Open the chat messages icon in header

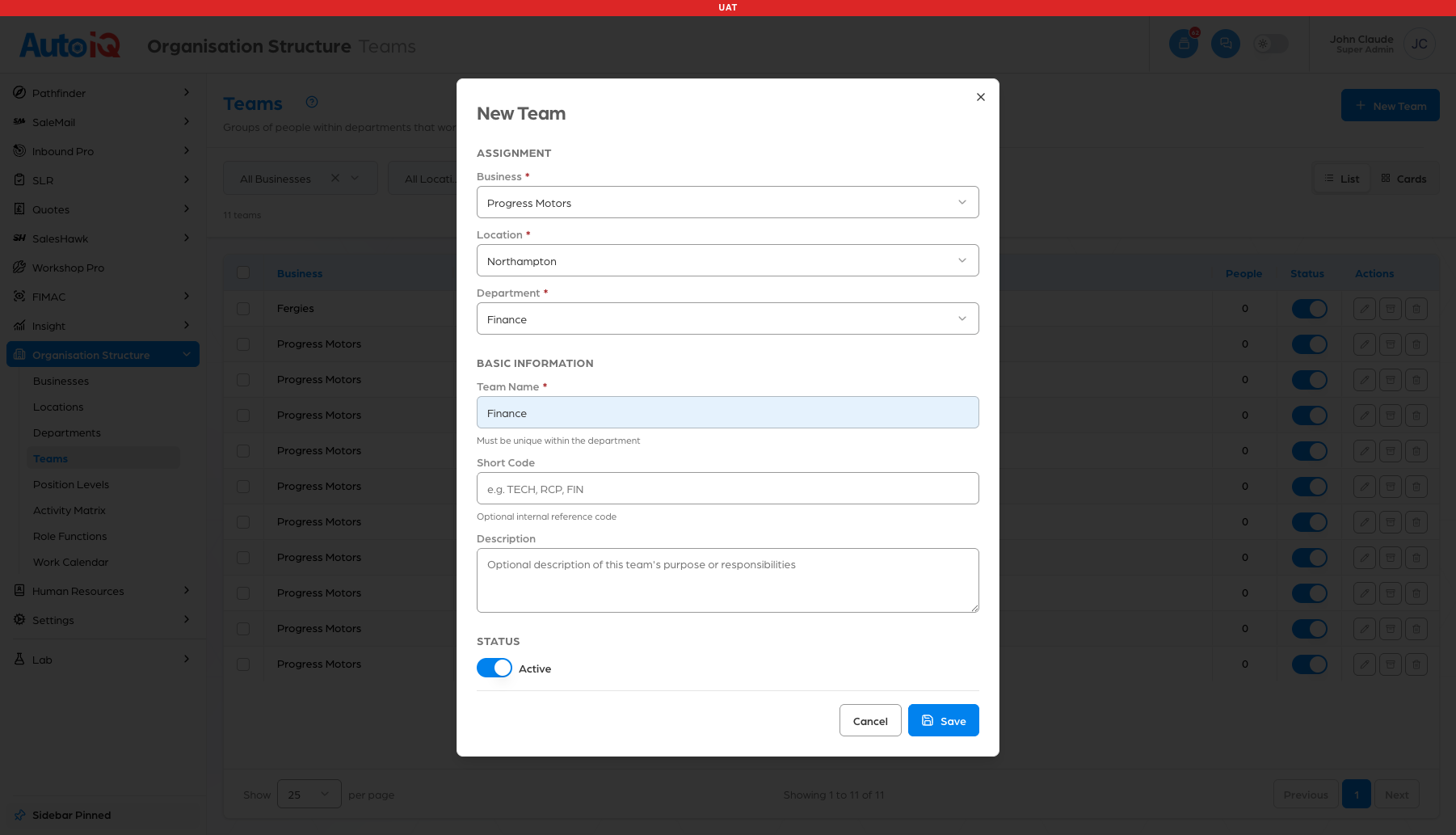[1226, 44]
